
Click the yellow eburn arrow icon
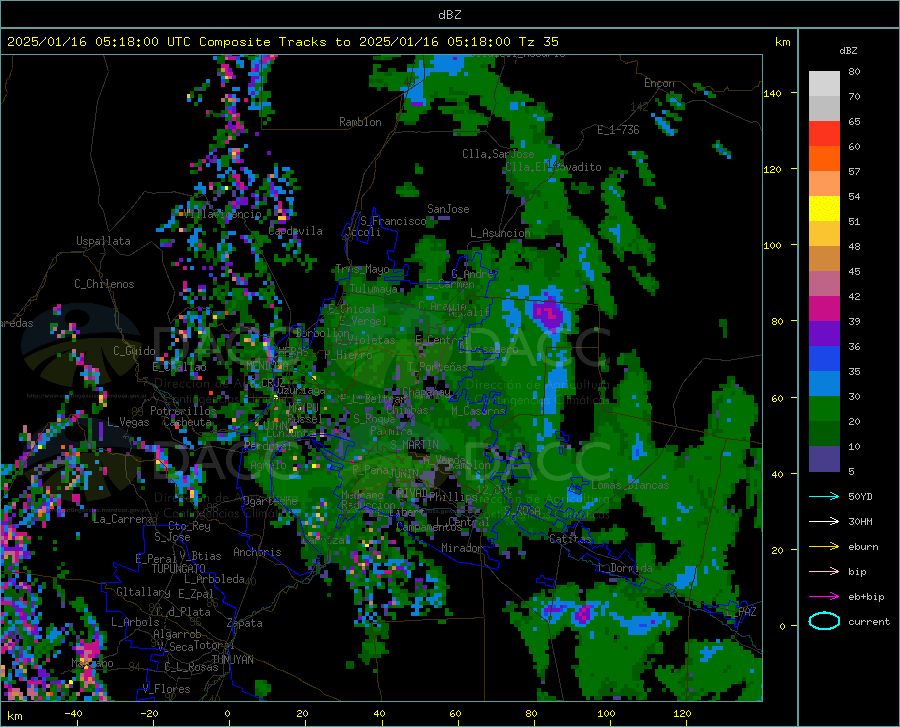[824, 547]
